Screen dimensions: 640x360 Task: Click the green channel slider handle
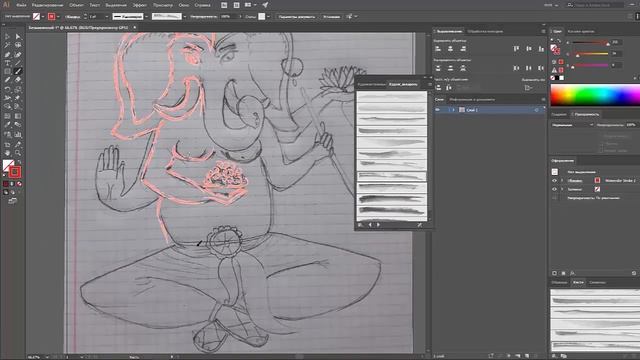[x=578, y=55]
